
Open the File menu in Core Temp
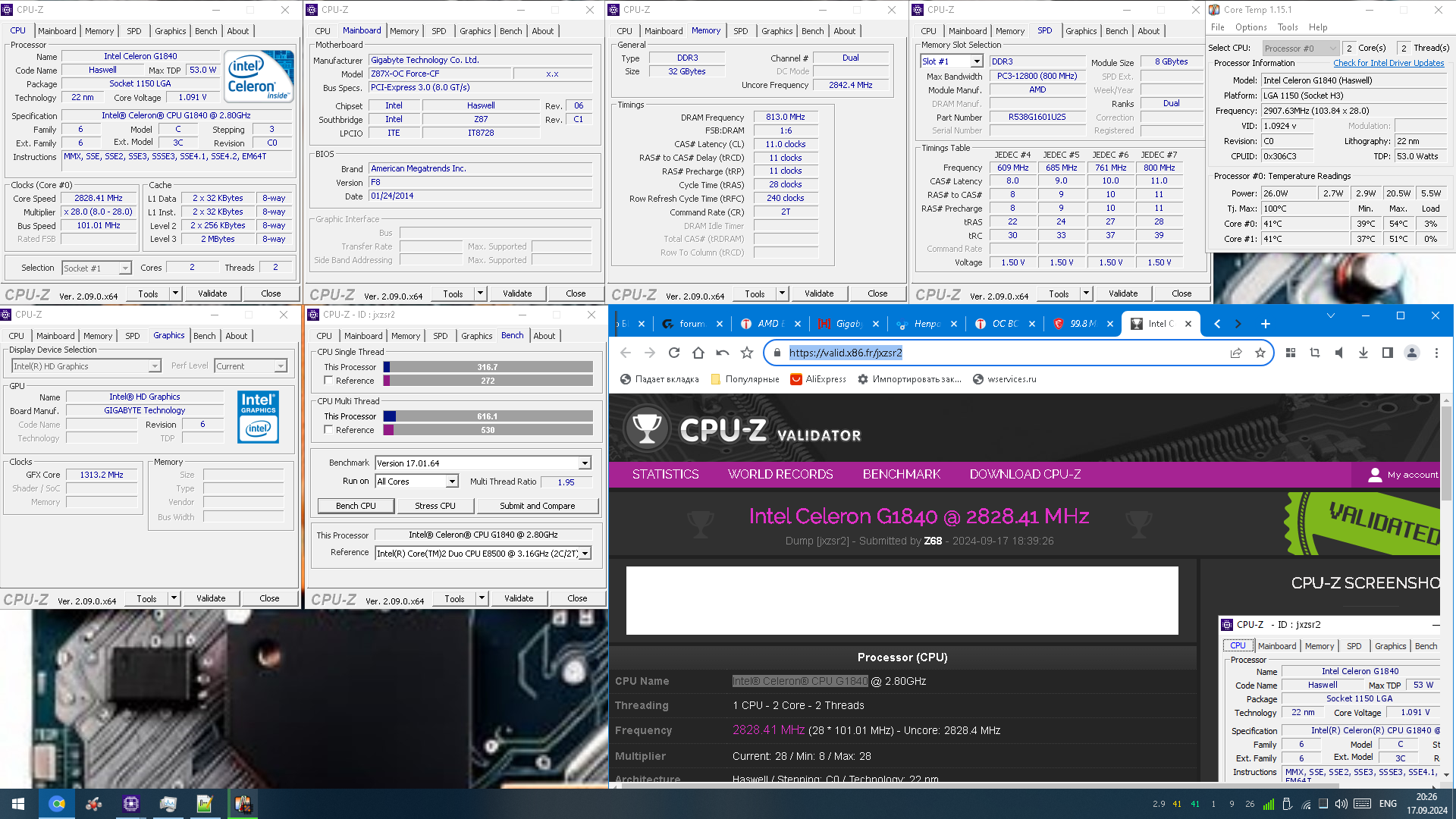coord(1218,27)
